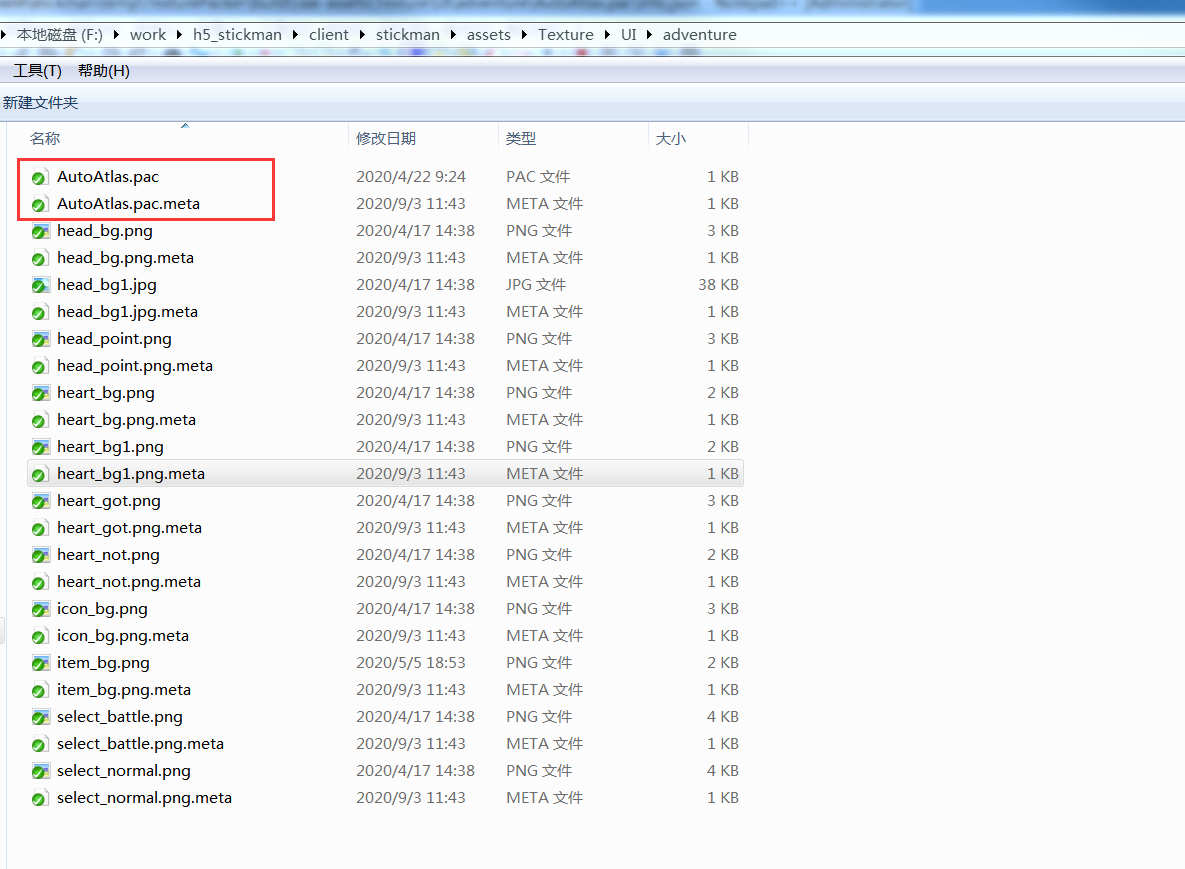This screenshot has width=1185, height=869.
Task: Open the 工具(T) menu
Action: (38, 71)
